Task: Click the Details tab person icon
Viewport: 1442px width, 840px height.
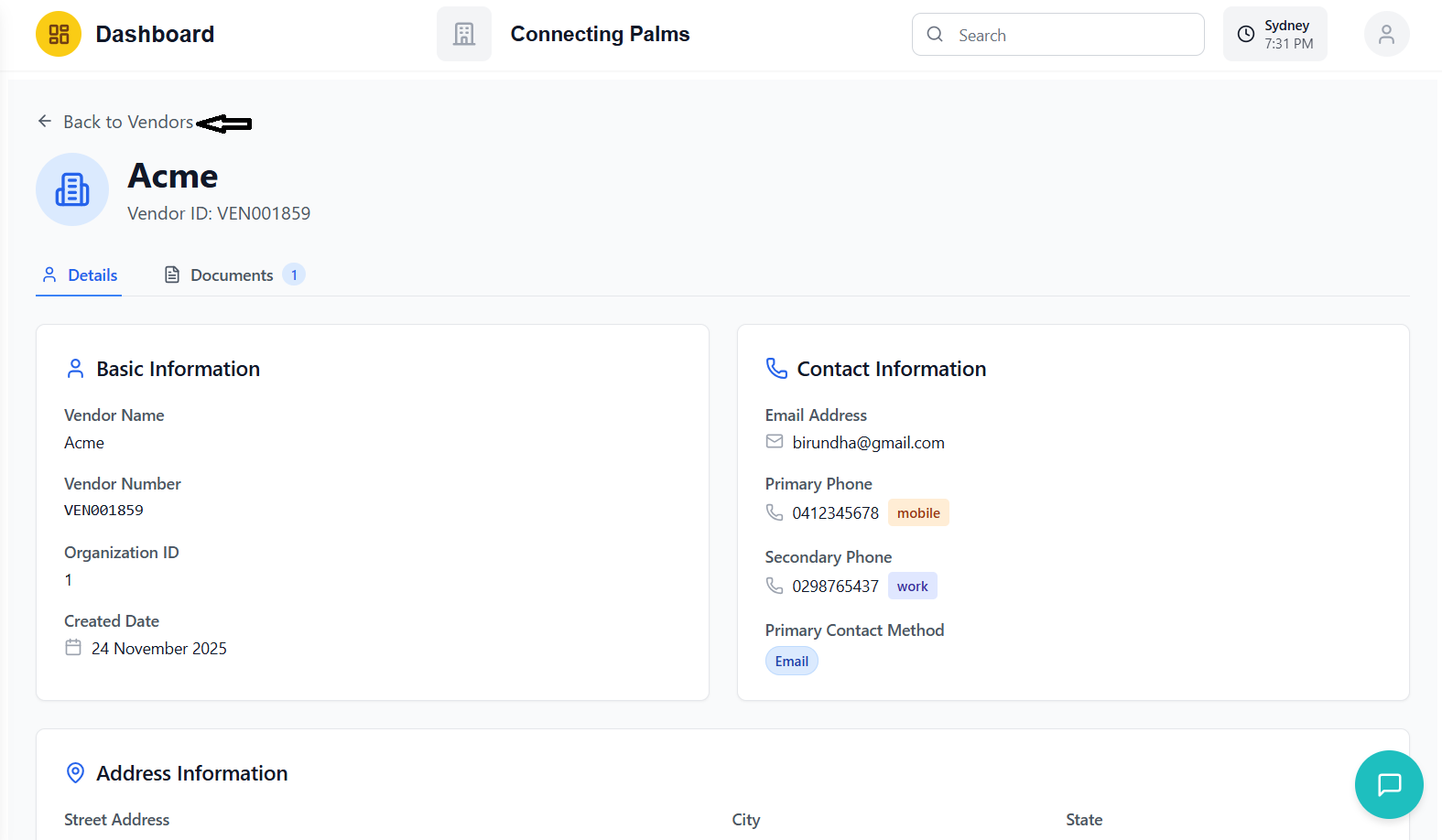Action: pos(49,275)
